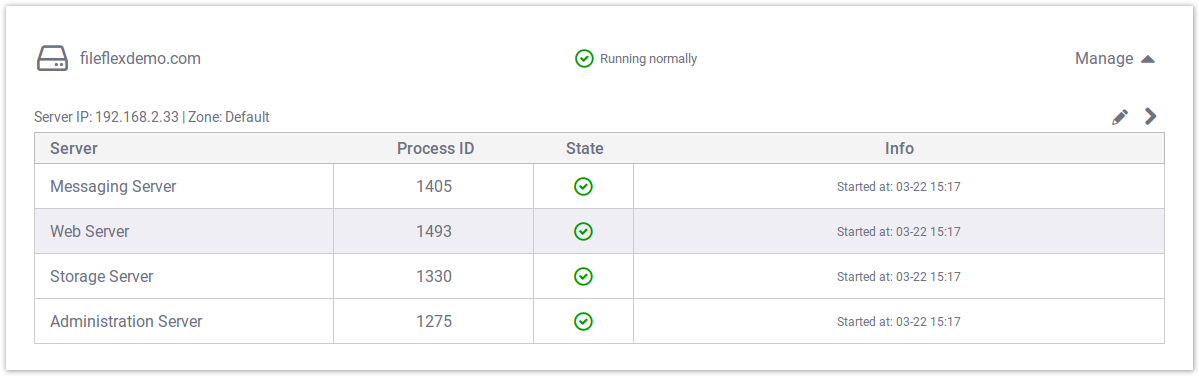The width and height of the screenshot is (1199, 376).
Task: Select the Administration Server row
Action: pyautogui.click(x=600, y=321)
